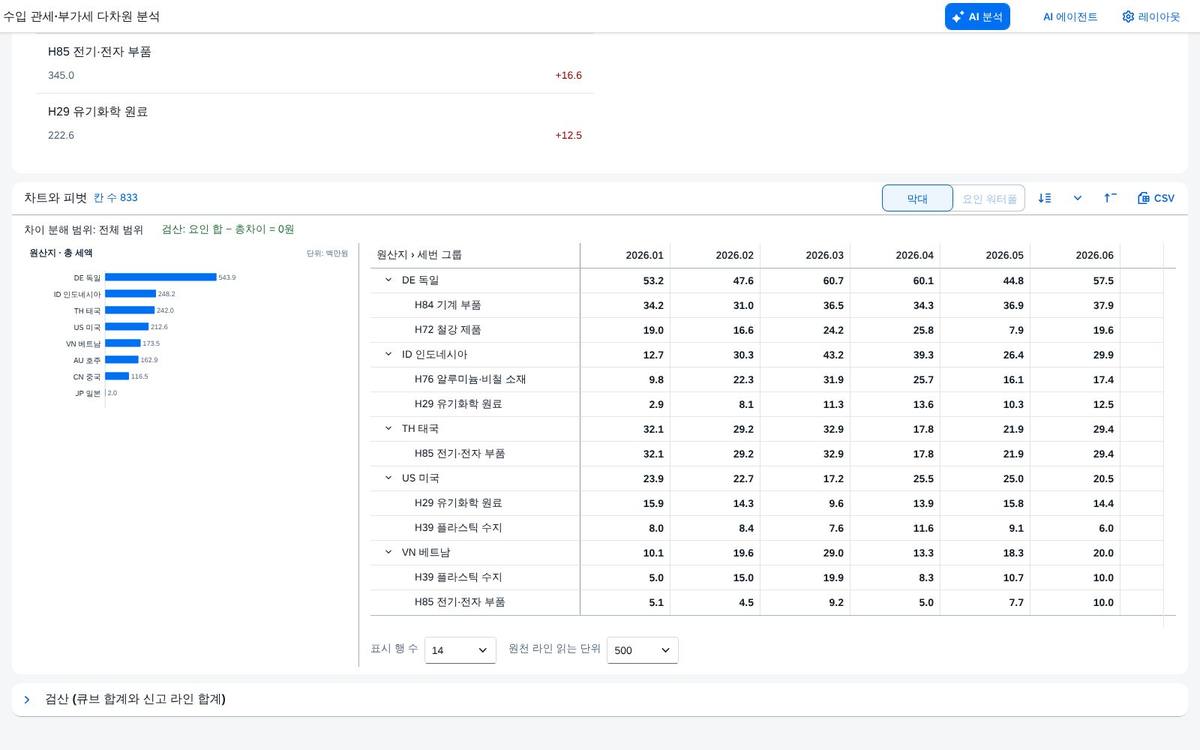1200x750 pixels.
Task: Collapse the TH 태국 row group
Action: [389, 428]
